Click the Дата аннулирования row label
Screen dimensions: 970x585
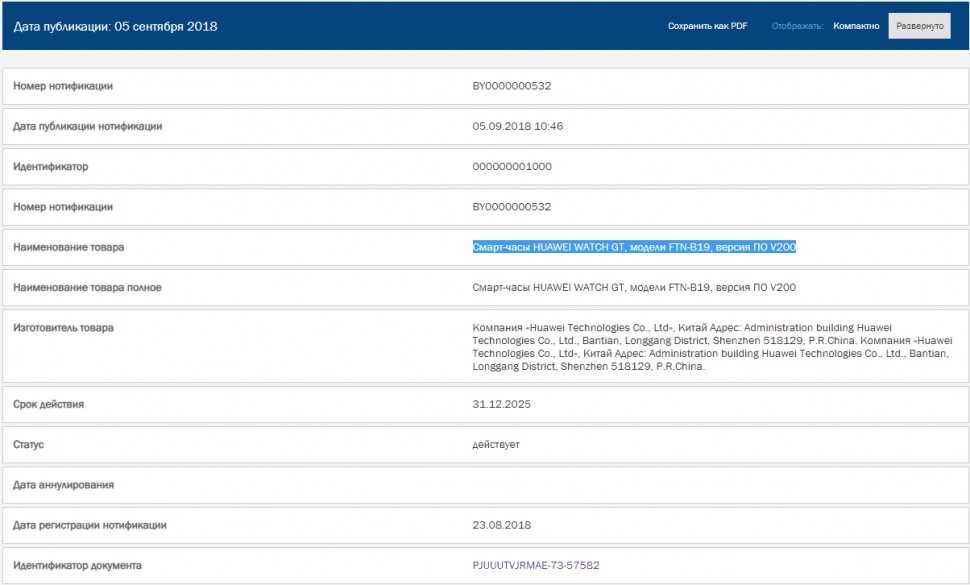64,485
